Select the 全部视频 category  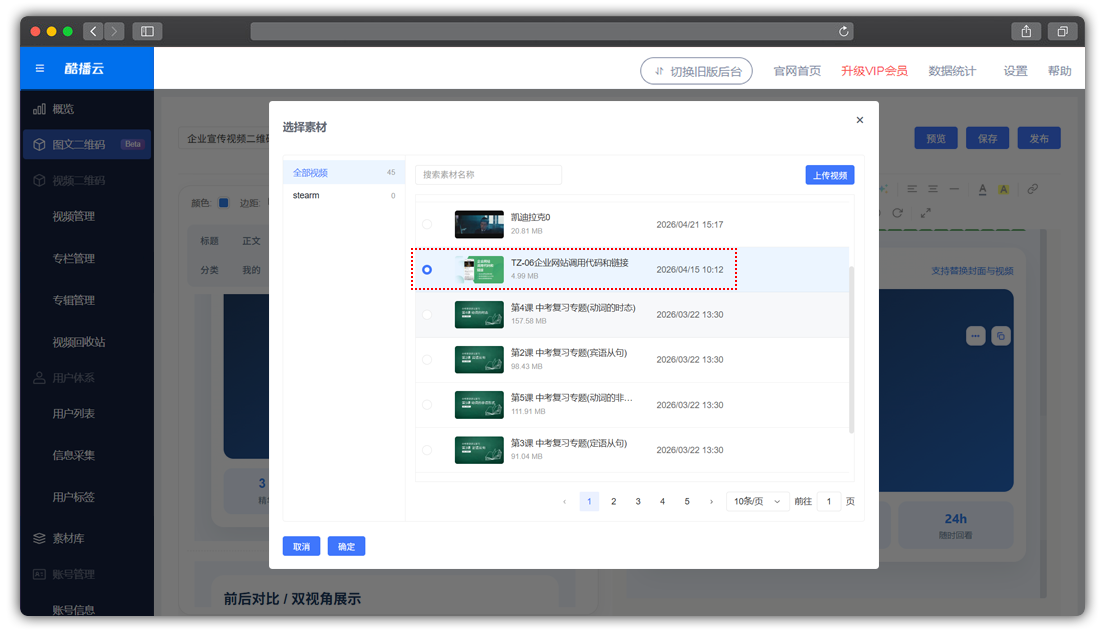[310, 173]
